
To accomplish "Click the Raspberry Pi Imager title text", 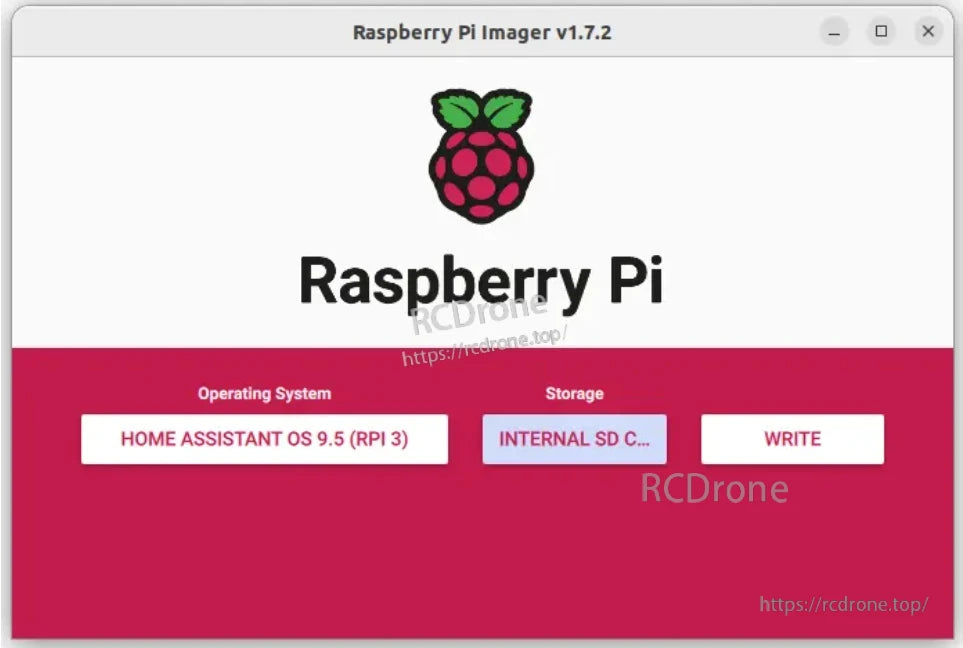I will [x=481, y=31].
